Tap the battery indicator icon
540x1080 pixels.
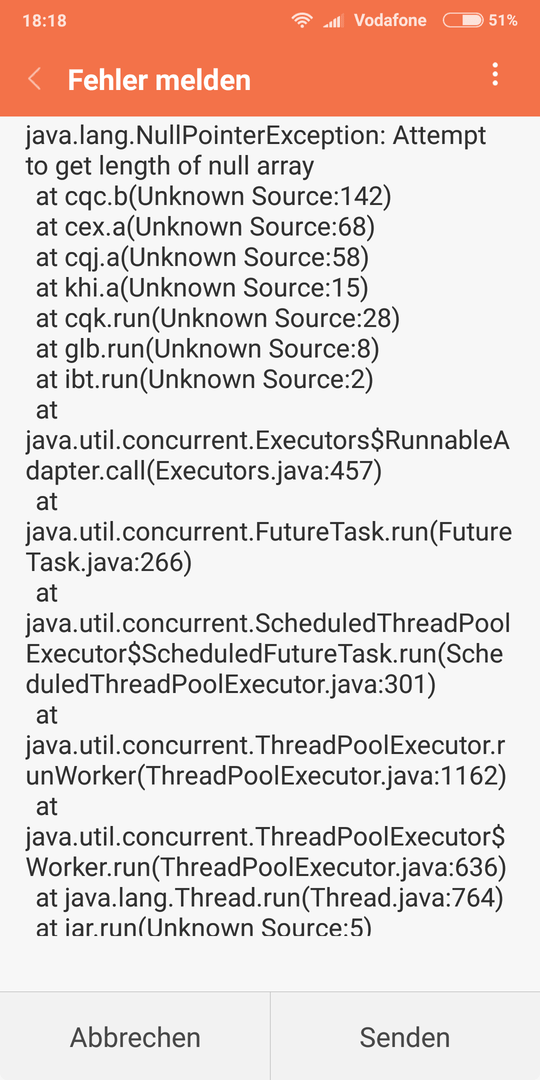[463, 21]
